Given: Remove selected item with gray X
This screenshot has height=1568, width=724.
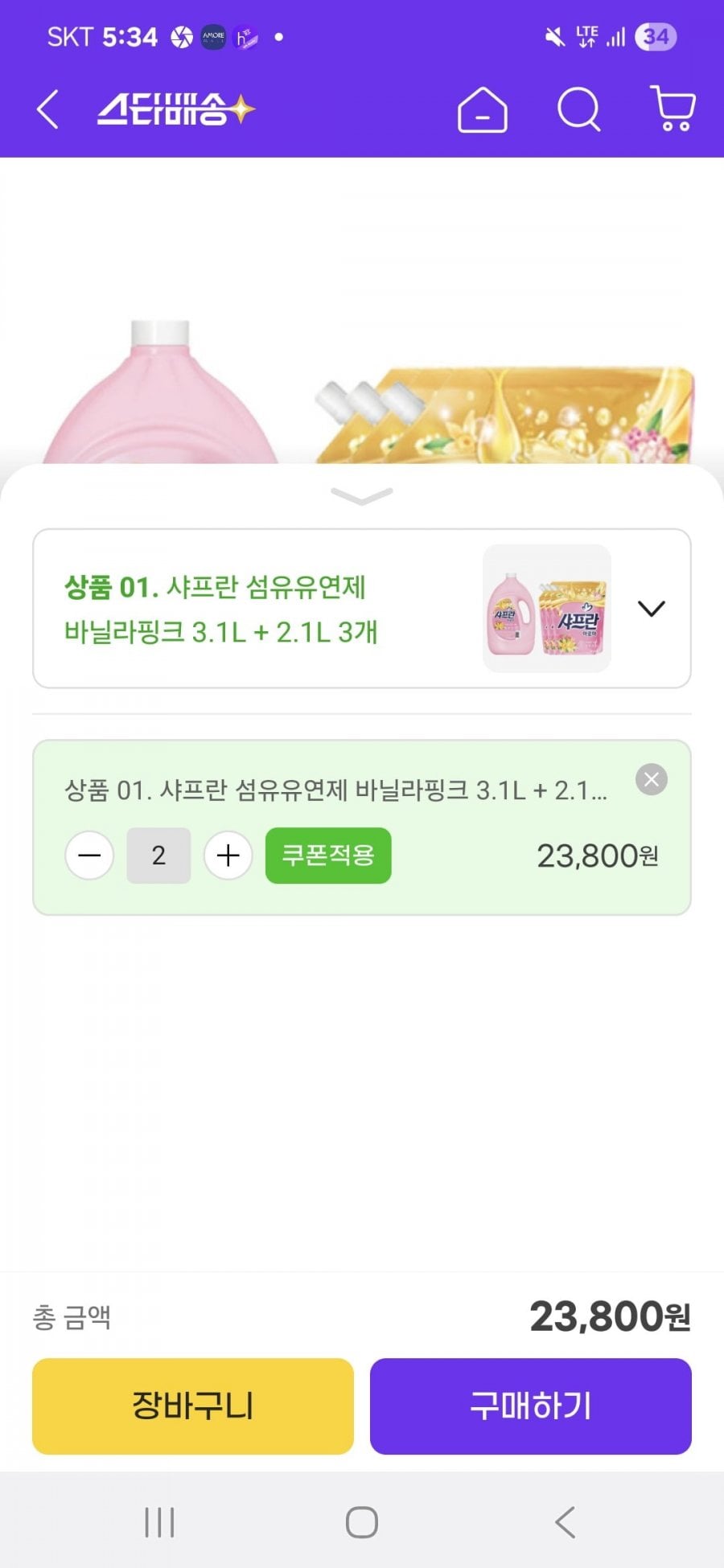Looking at the screenshot, I should point(652,779).
